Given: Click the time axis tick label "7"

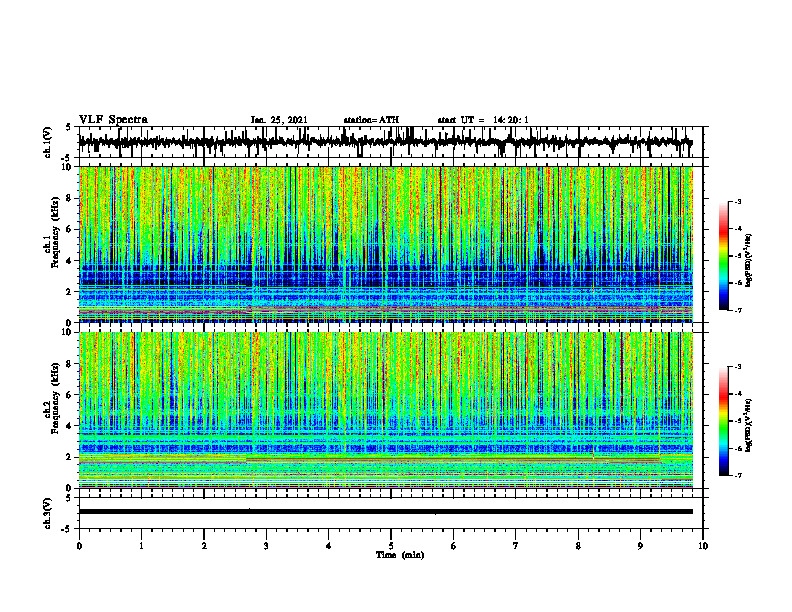Looking at the screenshot, I should coord(516,546).
